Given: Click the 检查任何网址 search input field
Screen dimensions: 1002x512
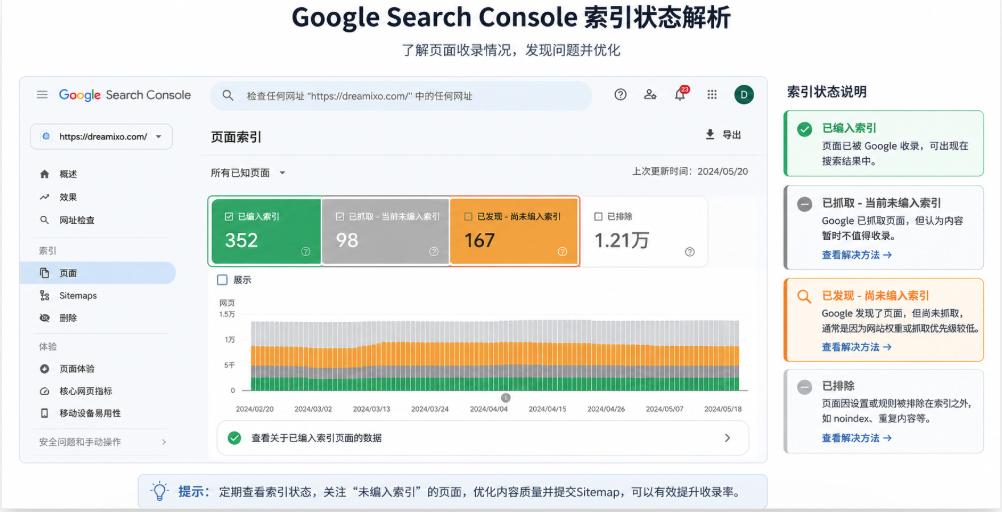Looking at the screenshot, I should click(401, 96).
